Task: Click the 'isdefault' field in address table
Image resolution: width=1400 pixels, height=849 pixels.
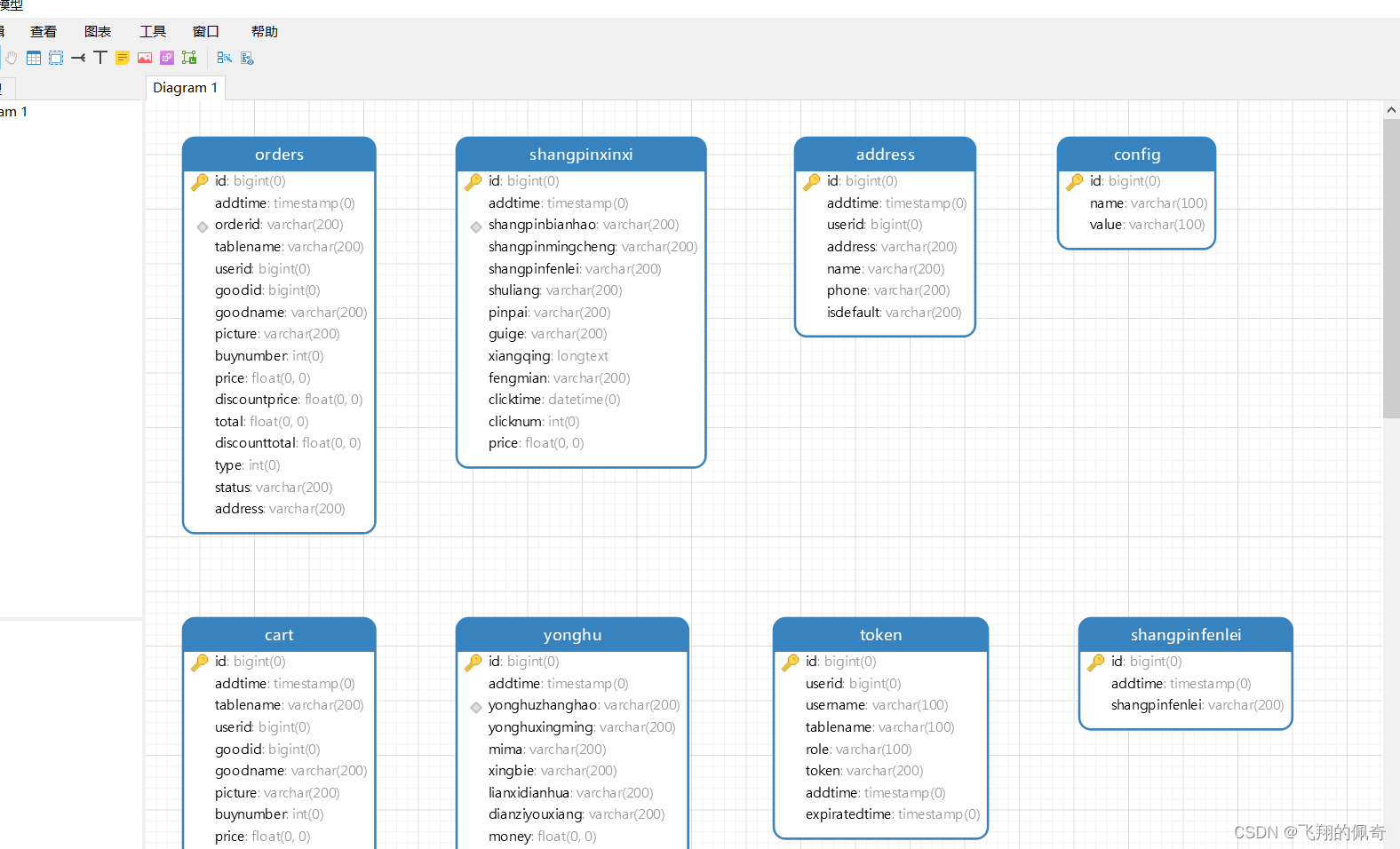Action: [x=894, y=313]
